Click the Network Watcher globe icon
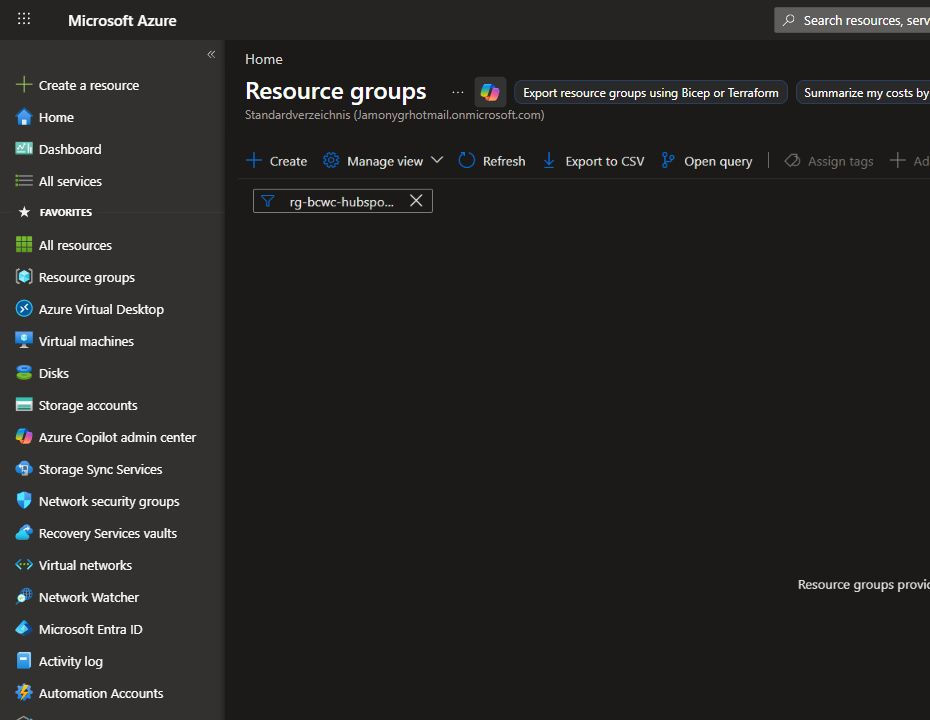 [x=24, y=597]
